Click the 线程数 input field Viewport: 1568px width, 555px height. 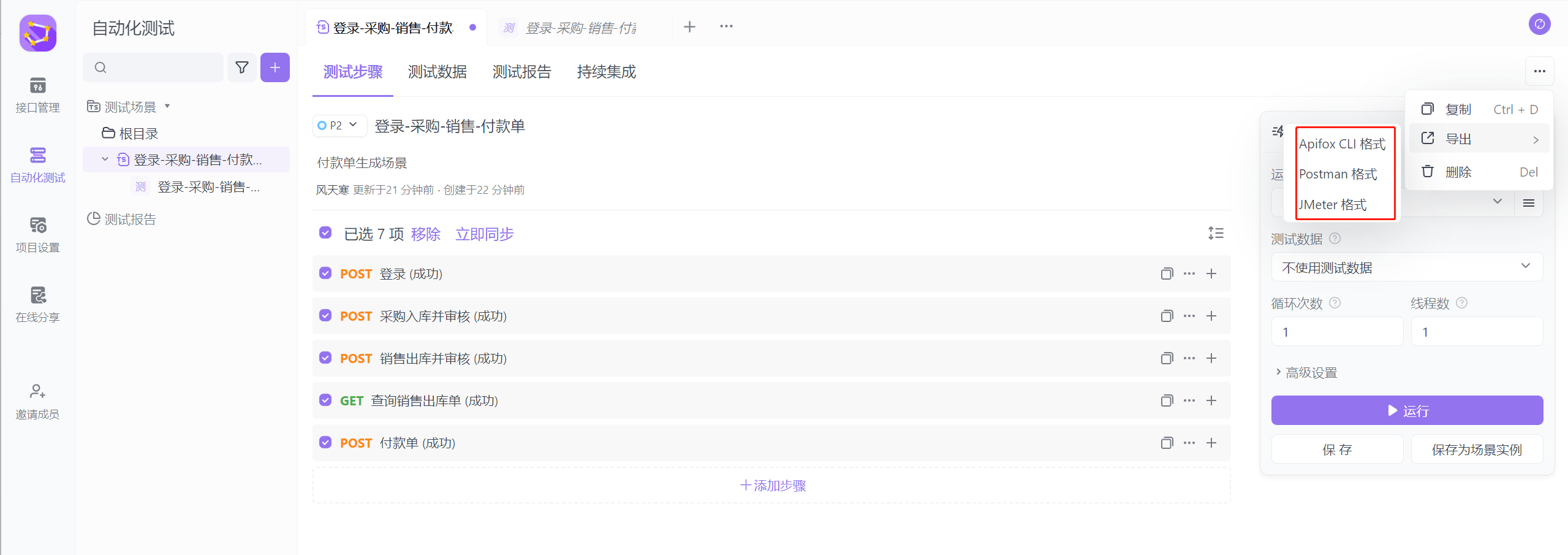pos(1477,332)
